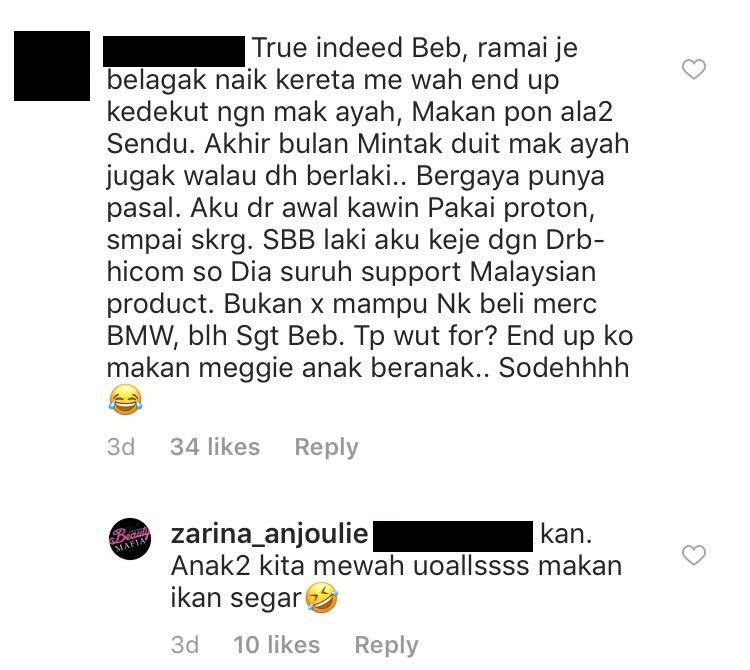Reply to zarina_anjoulie's comment
750x670 pixels.
[x=386, y=645]
